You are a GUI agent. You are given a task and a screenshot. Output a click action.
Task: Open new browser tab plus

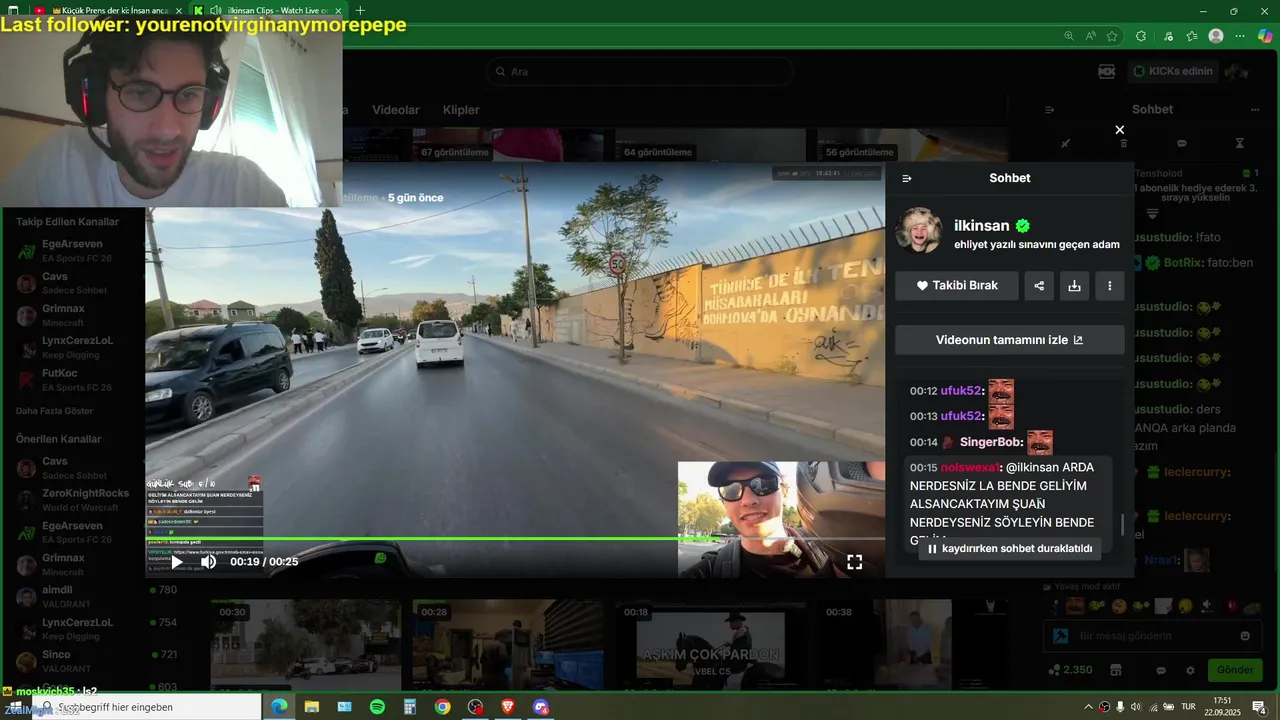(x=360, y=10)
